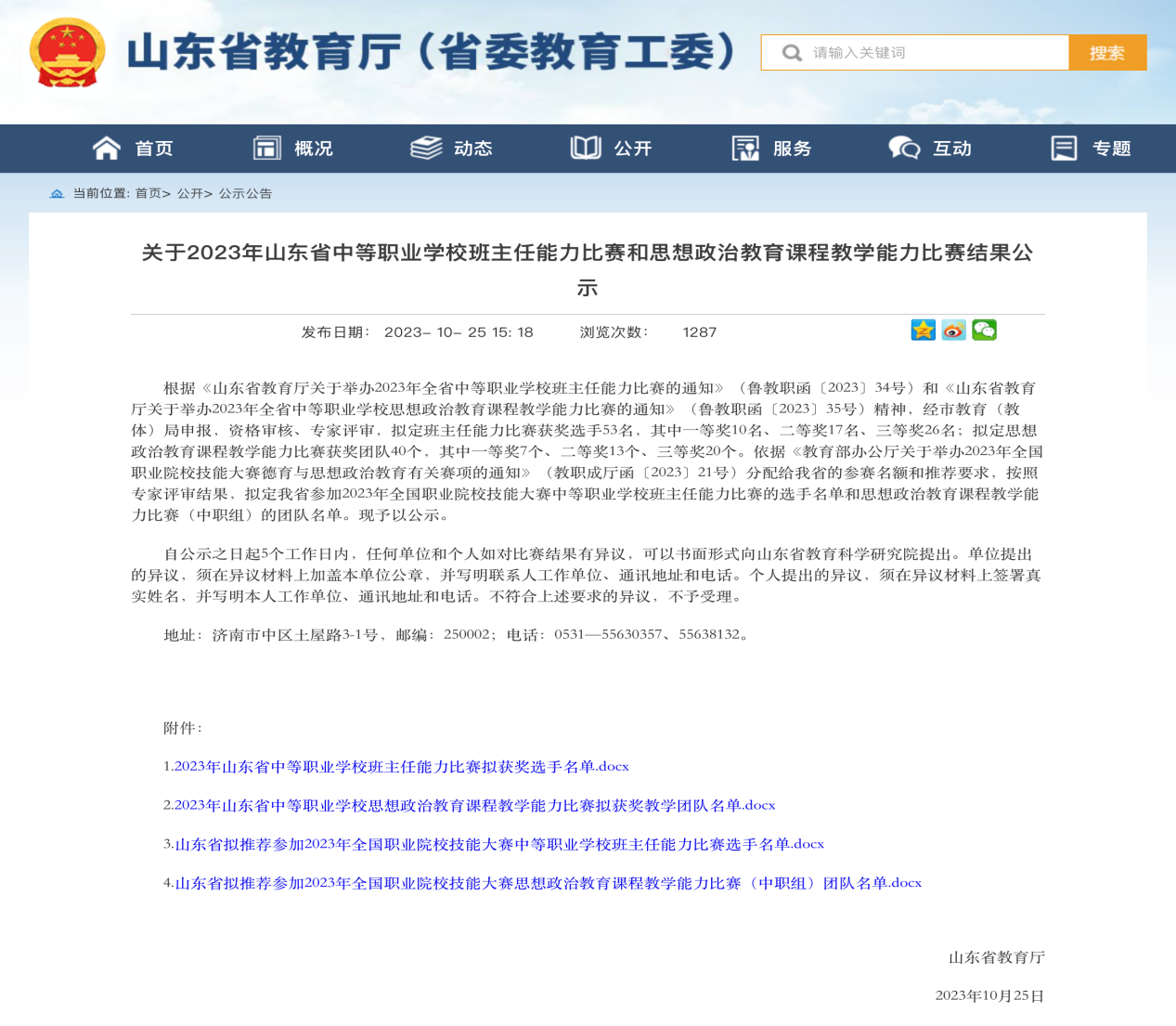Screen dimensions: 1176x1026
Task: Open the 服务 navigation menu item
Action: click(x=792, y=149)
